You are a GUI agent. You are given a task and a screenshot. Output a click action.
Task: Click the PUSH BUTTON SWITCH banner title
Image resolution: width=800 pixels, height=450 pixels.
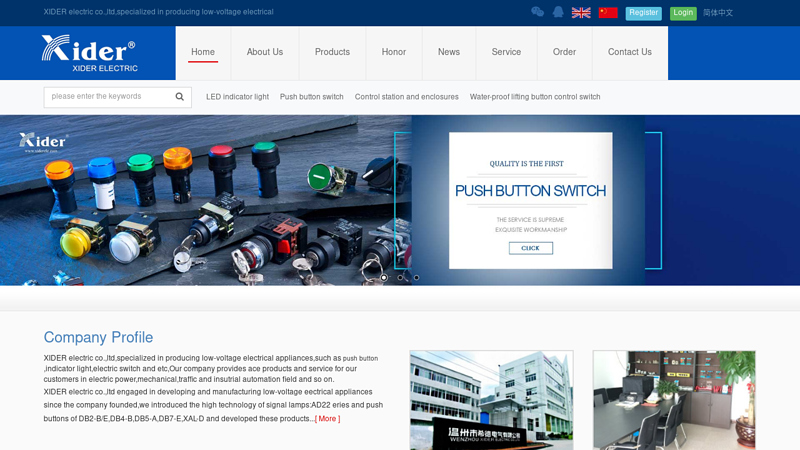(531, 191)
